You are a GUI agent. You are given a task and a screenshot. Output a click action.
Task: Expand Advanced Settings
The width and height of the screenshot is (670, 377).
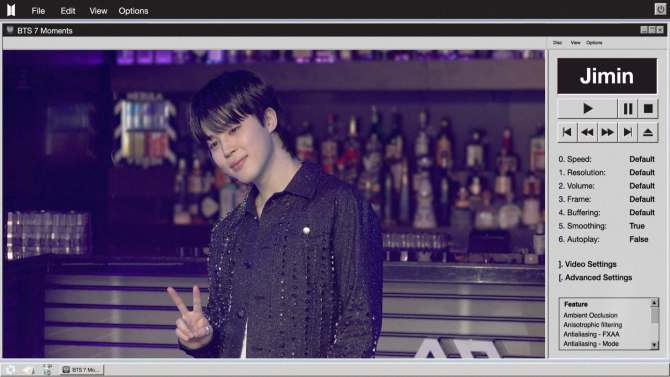(595, 277)
